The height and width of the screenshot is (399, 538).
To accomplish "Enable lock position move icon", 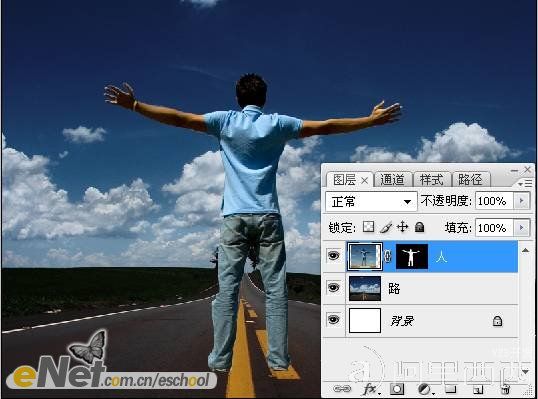I will coord(402,227).
